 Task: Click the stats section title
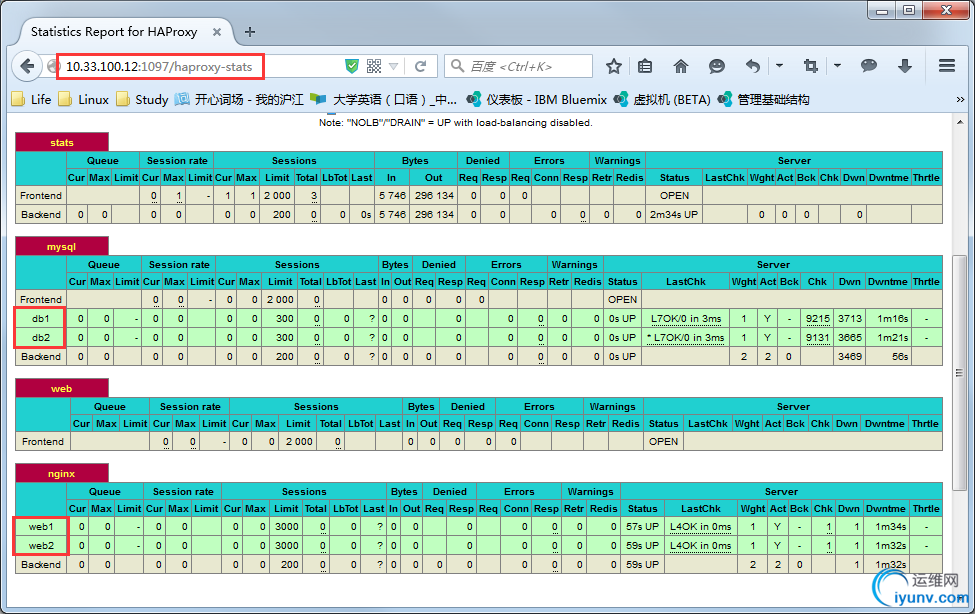tap(62, 142)
